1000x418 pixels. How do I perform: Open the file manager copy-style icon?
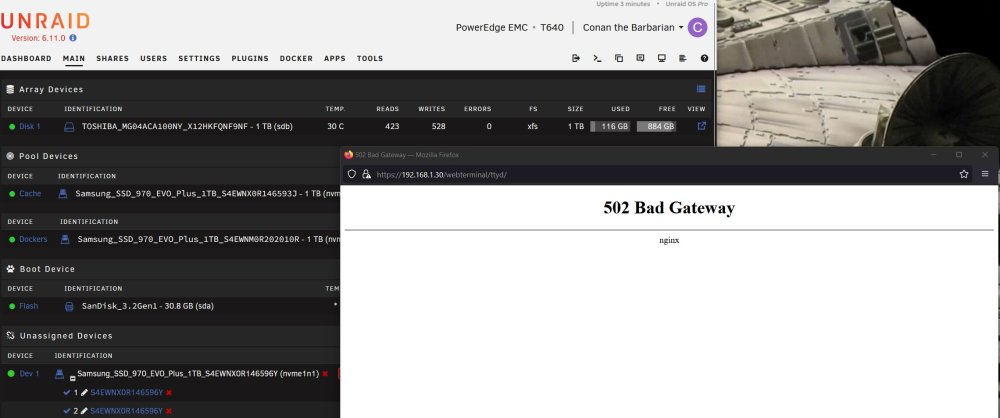(x=619, y=58)
